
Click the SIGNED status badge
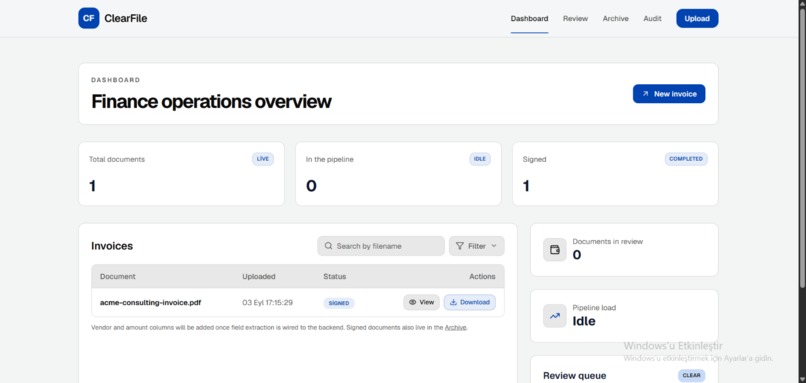(x=339, y=303)
